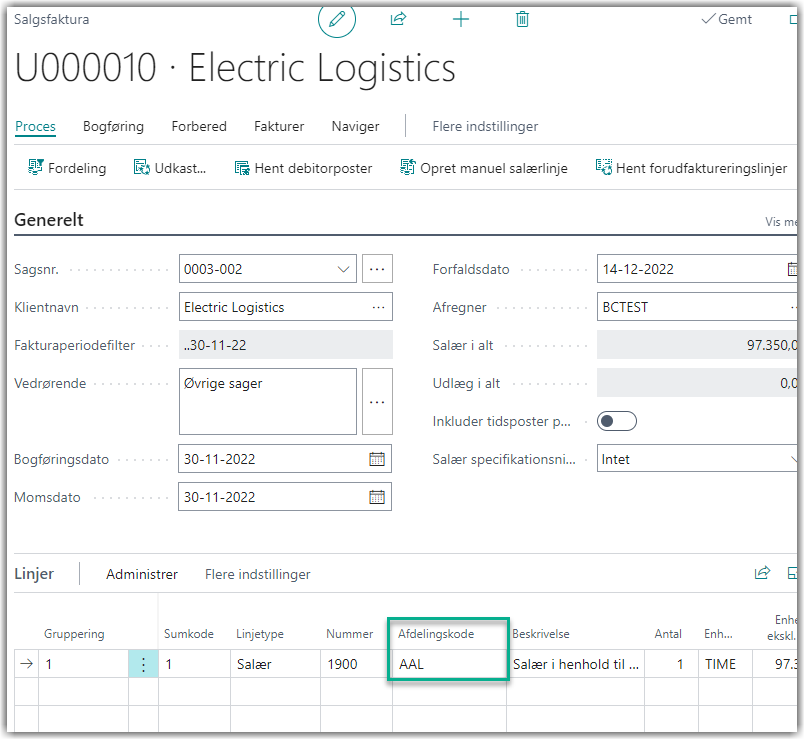This screenshot has width=805, height=740.
Task: Click Opret manuel salærlinje action
Action: point(484,168)
